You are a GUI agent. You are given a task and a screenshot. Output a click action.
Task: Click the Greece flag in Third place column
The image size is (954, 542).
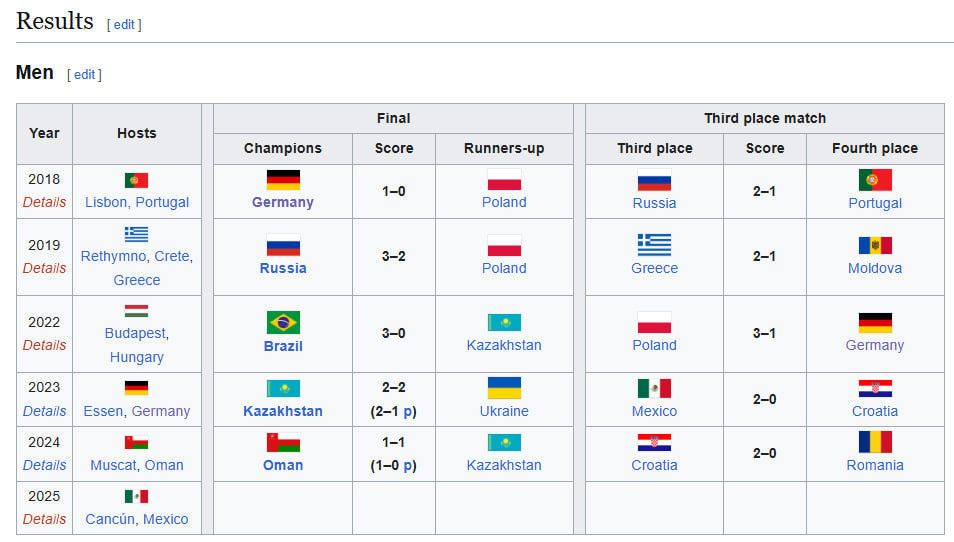(654, 245)
